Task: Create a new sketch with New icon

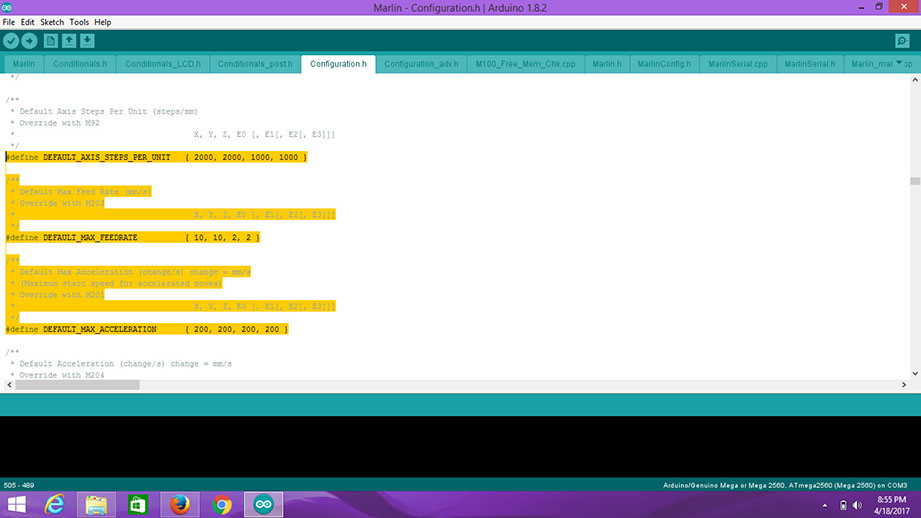Action: pyautogui.click(x=51, y=41)
